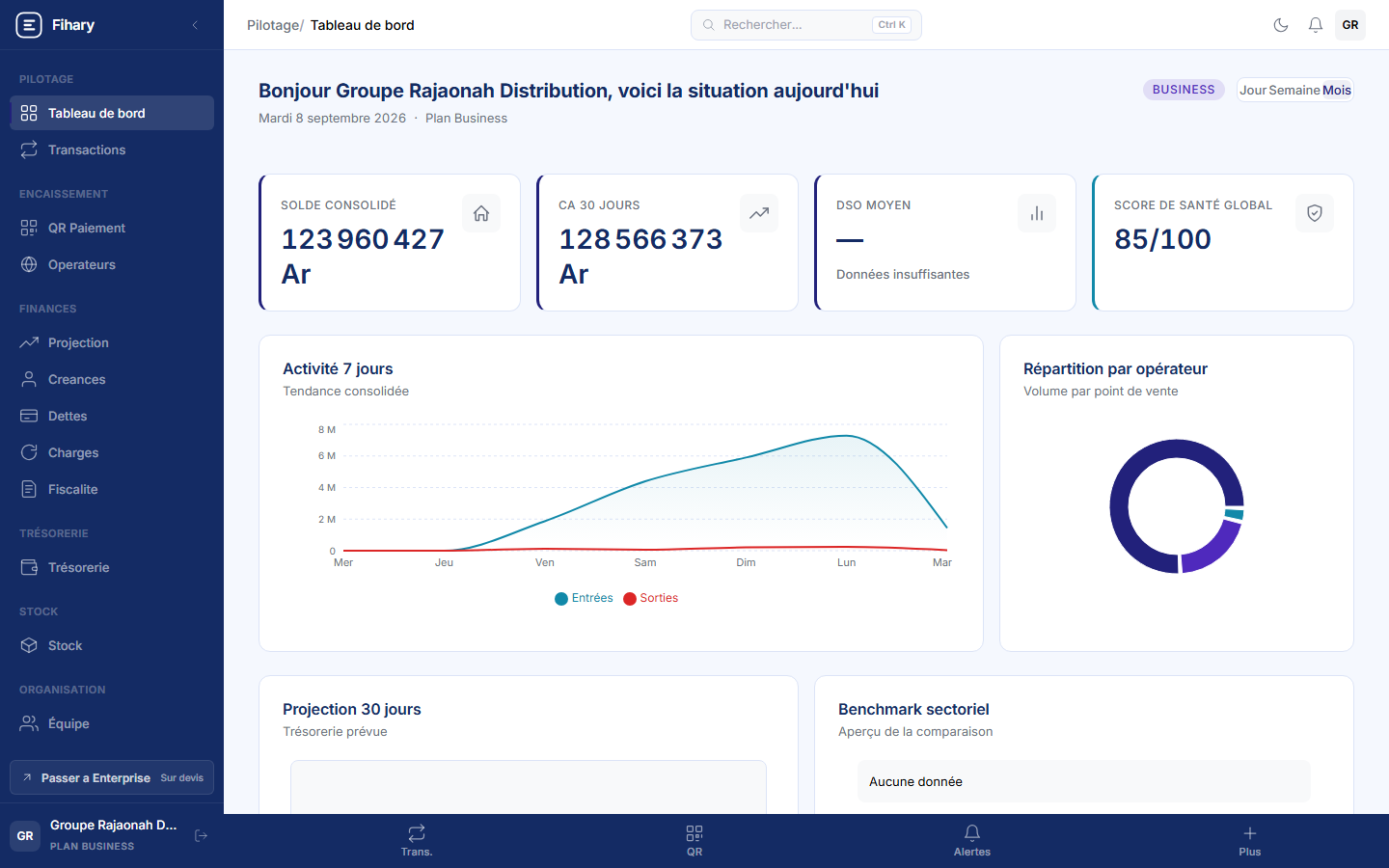
Task: Click the Dettes card icon
Action: click(x=29, y=416)
